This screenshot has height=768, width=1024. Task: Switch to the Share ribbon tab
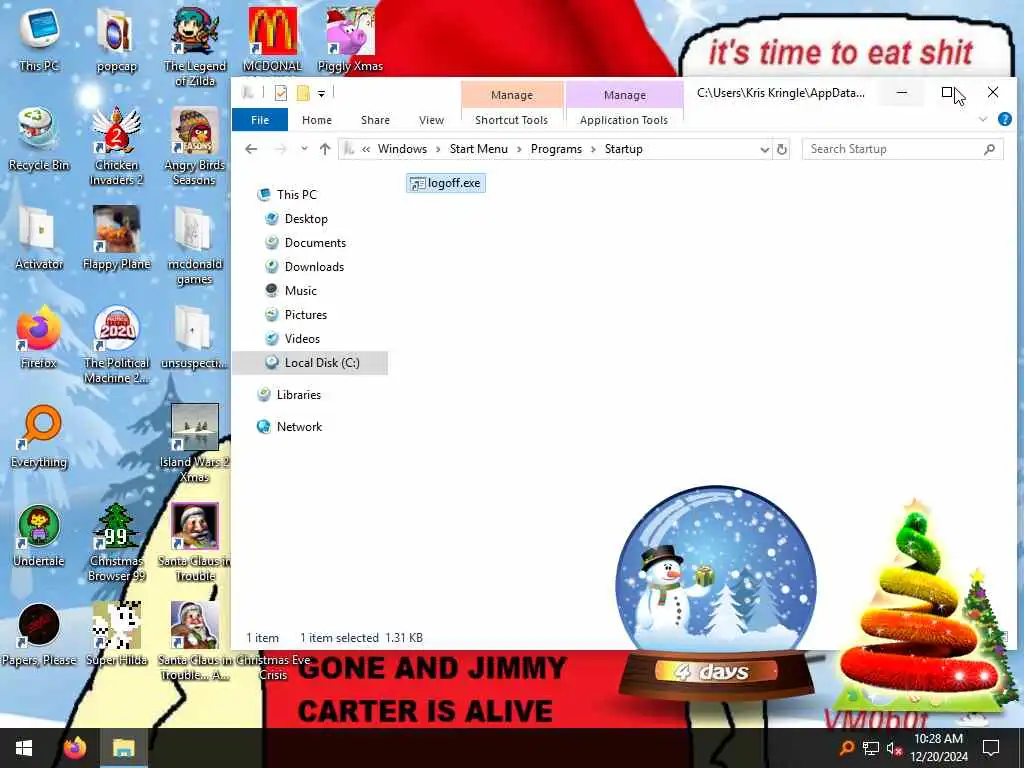click(376, 120)
